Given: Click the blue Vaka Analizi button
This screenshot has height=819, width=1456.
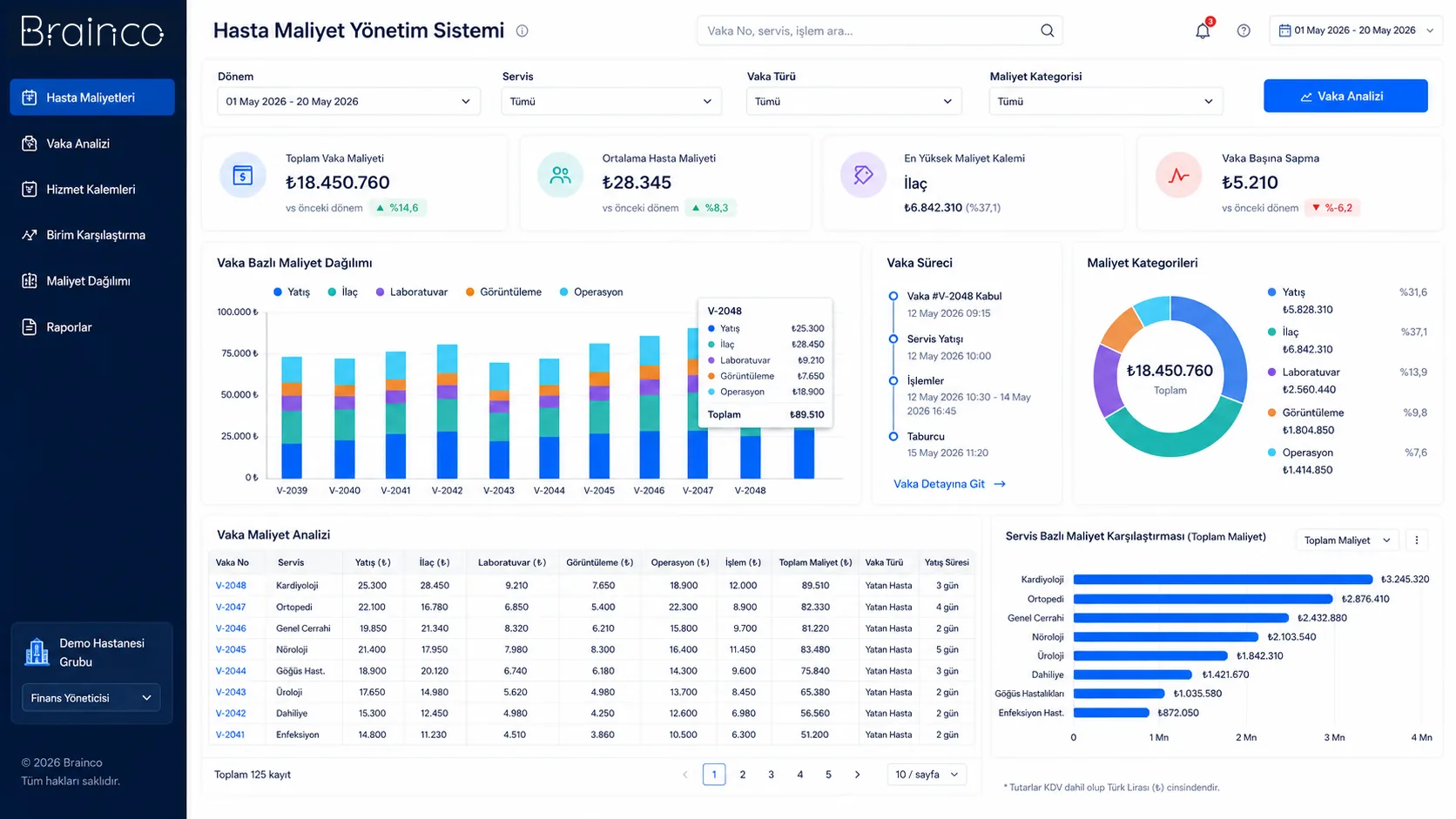Looking at the screenshot, I should pyautogui.click(x=1345, y=96).
